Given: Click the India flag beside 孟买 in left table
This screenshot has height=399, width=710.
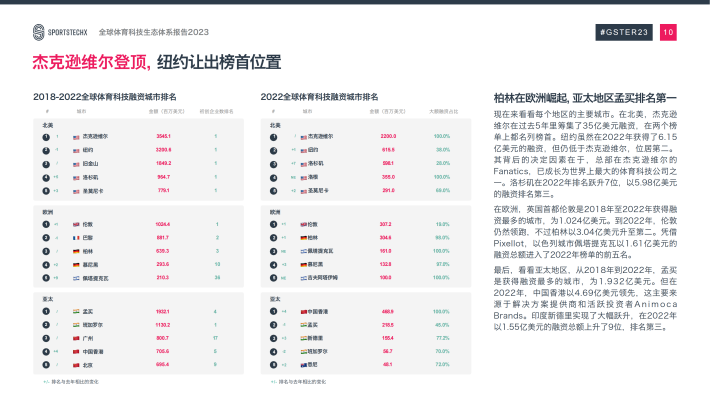Looking at the screenshot, I should click(x=76, y=312).
